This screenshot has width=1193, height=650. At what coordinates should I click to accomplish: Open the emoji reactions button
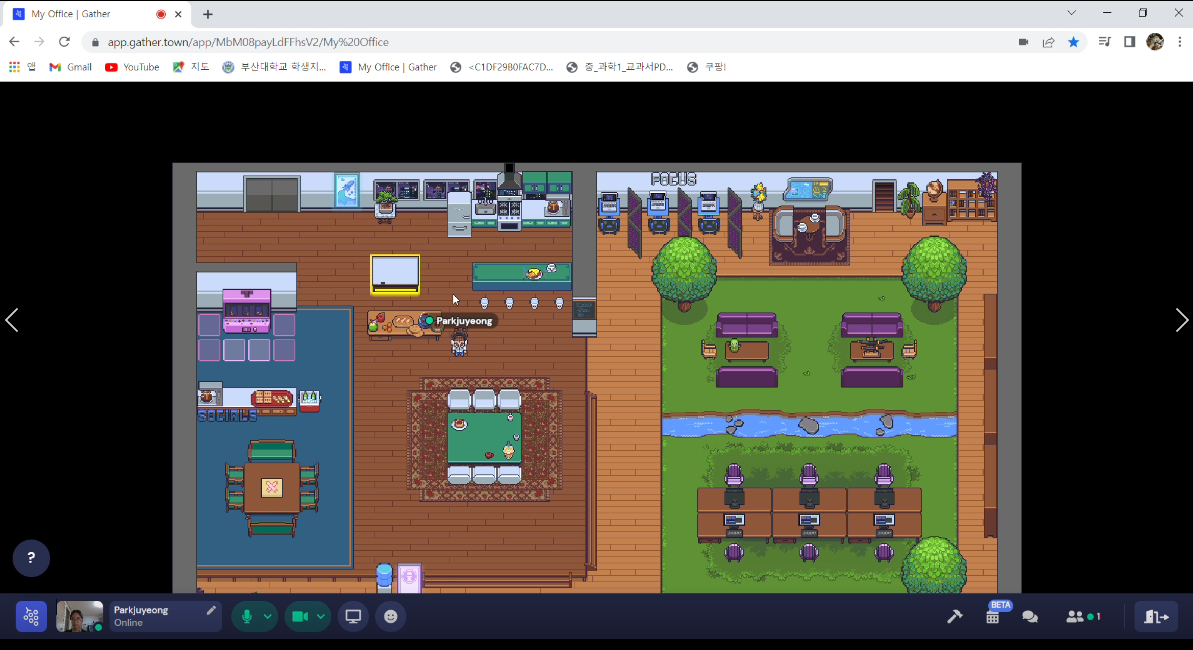point(390,617)
